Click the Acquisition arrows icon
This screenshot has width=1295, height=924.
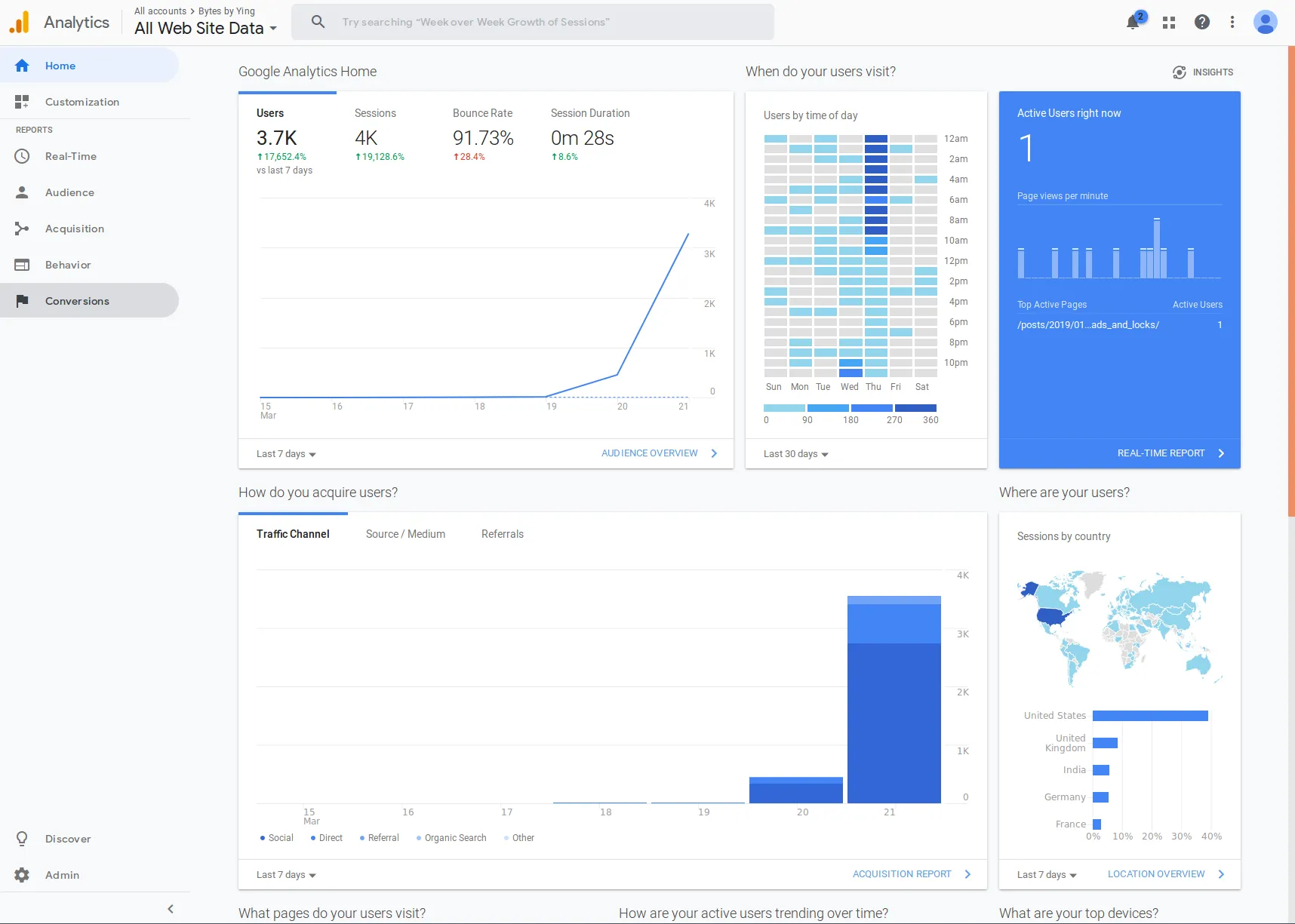tap(22, 229)
